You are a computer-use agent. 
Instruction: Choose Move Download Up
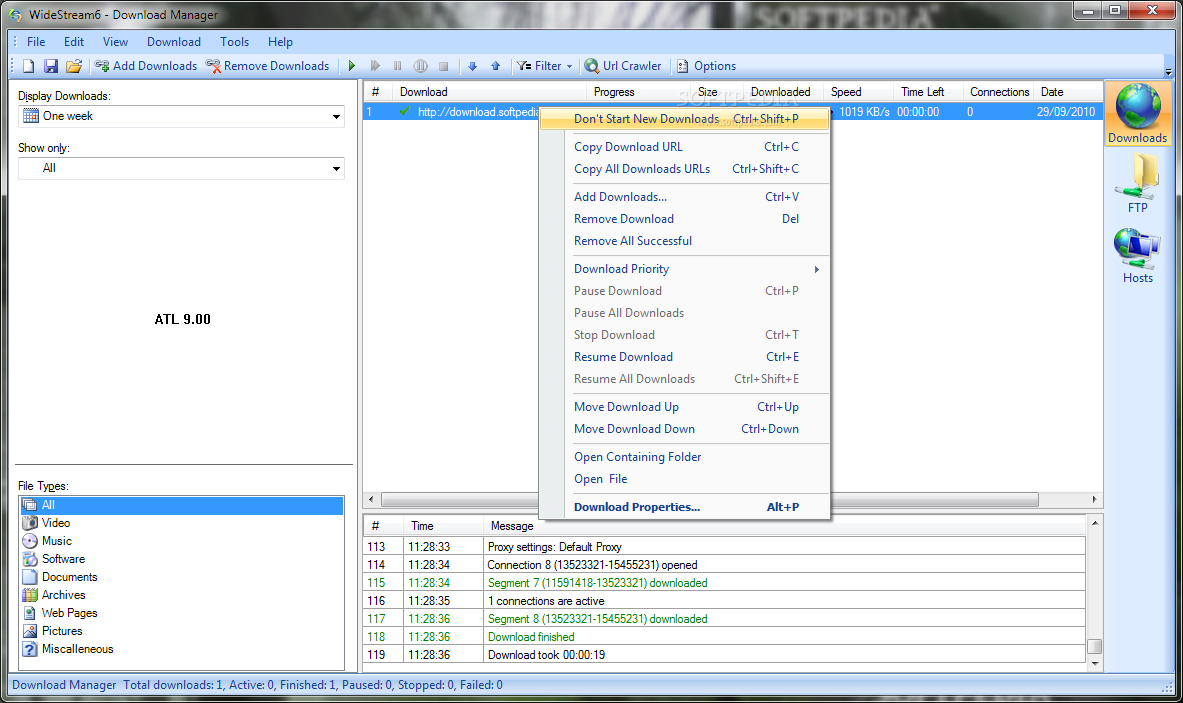(x=685, y=407)
